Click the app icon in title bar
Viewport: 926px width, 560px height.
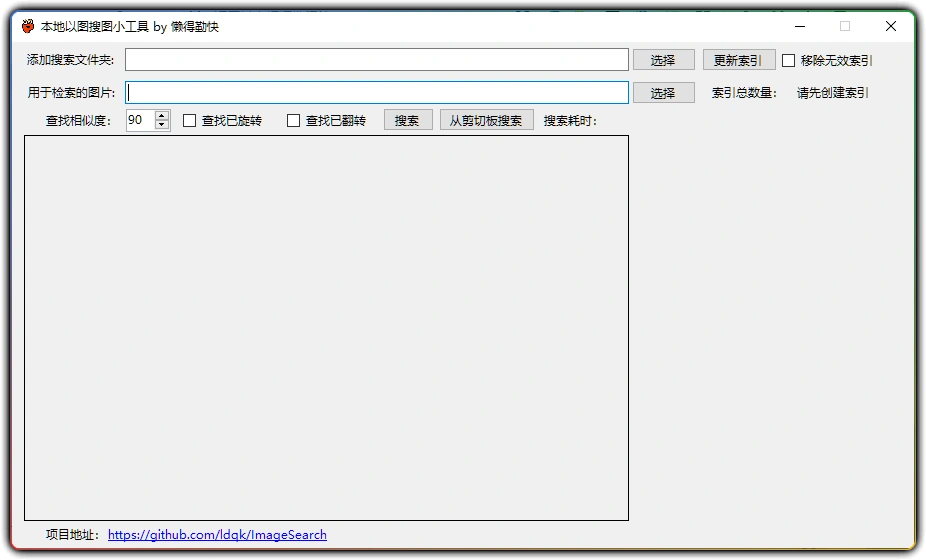[28, 26]
